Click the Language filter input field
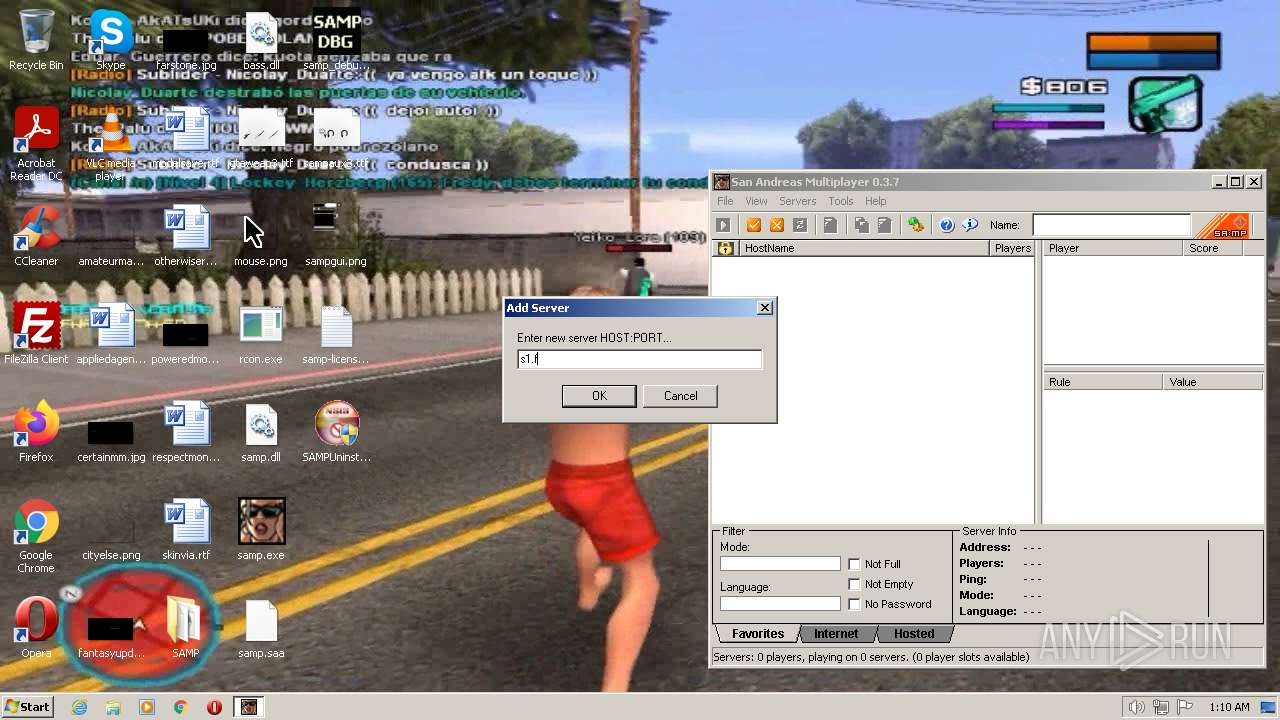Screen dimensions: 1280x720 tap(780, 604)
